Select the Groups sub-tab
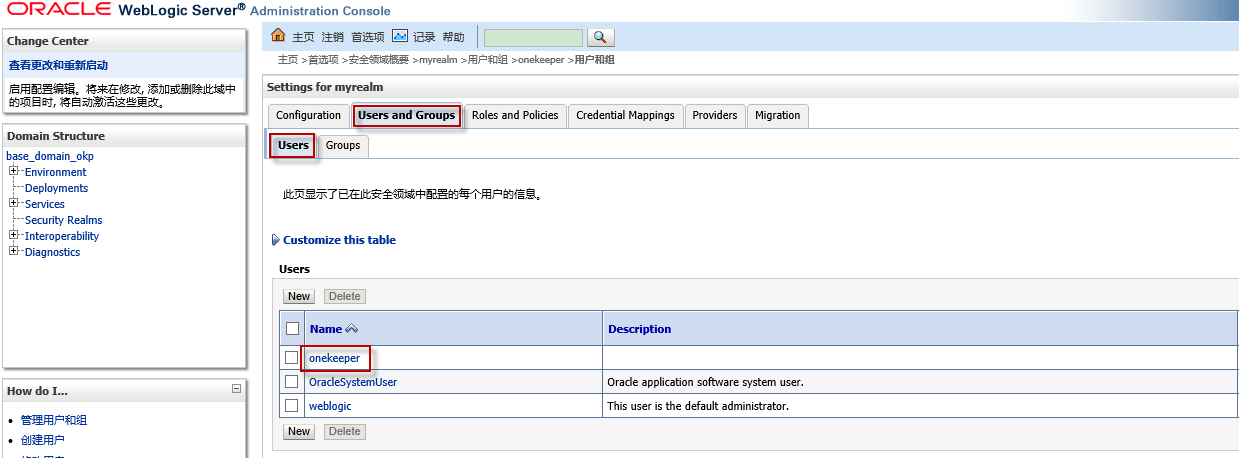This screenshot has width=1239, height=458. [x=343, y=145]
